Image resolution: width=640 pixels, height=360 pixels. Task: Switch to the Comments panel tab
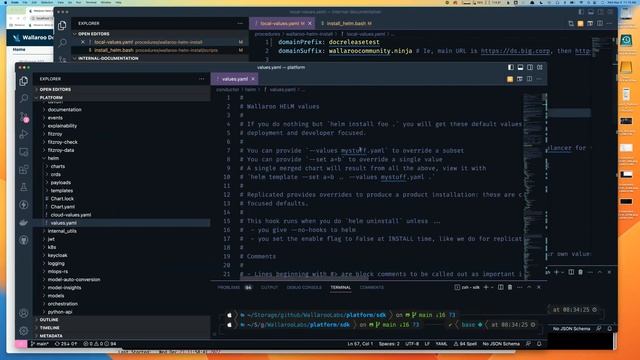click(x=371, y=287)
